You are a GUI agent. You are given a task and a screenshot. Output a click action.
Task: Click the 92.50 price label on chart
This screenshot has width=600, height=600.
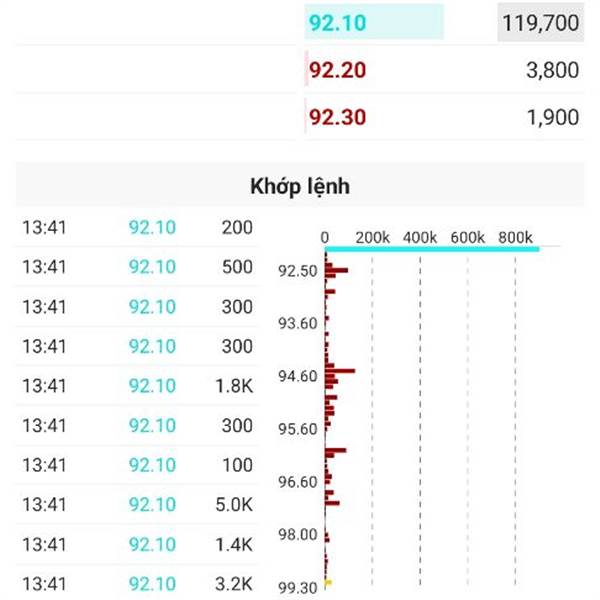(298, 271)
